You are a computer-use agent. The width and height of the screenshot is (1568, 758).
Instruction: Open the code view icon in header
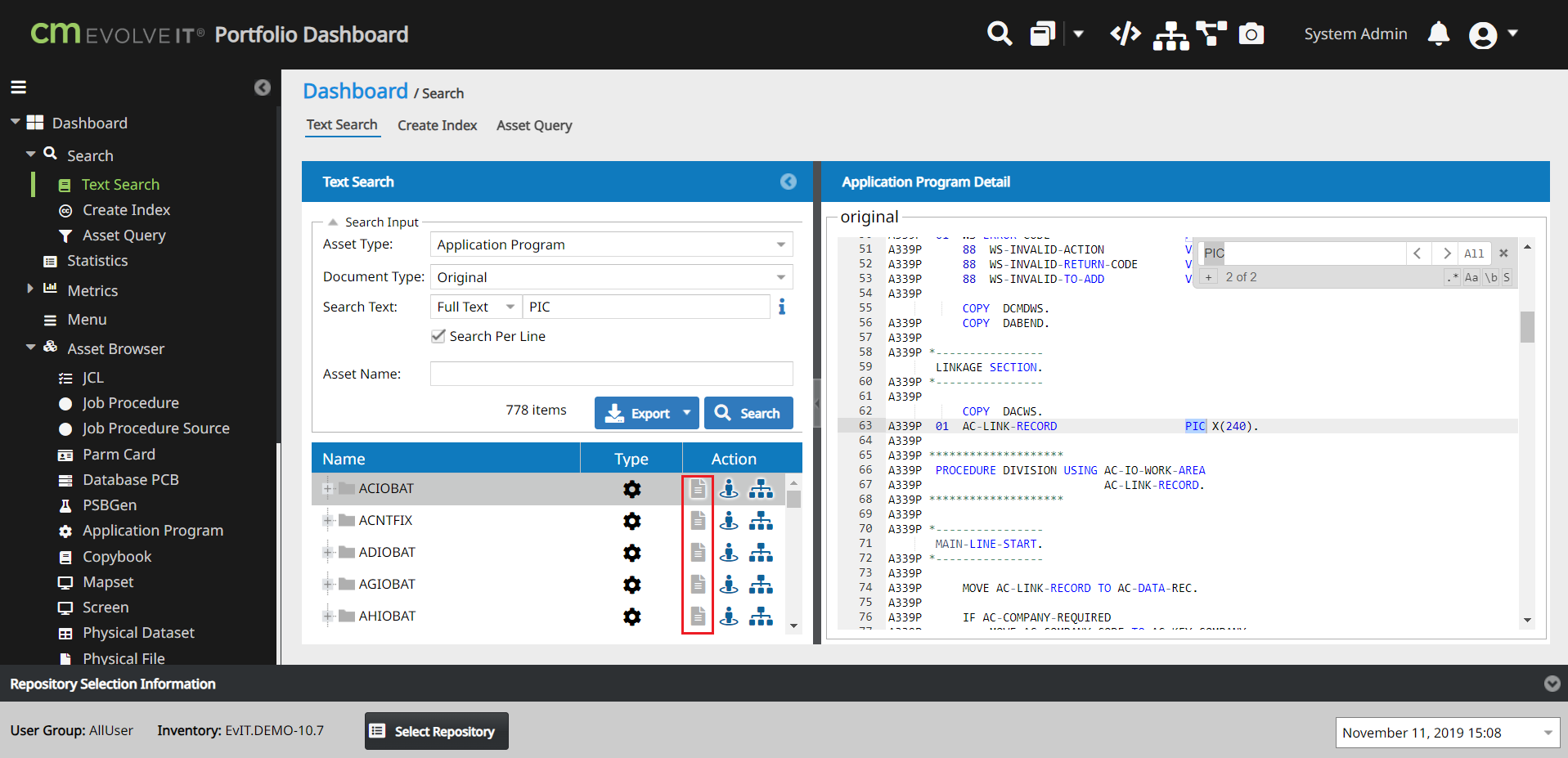pyautogui.click(x=1125, y=34)
